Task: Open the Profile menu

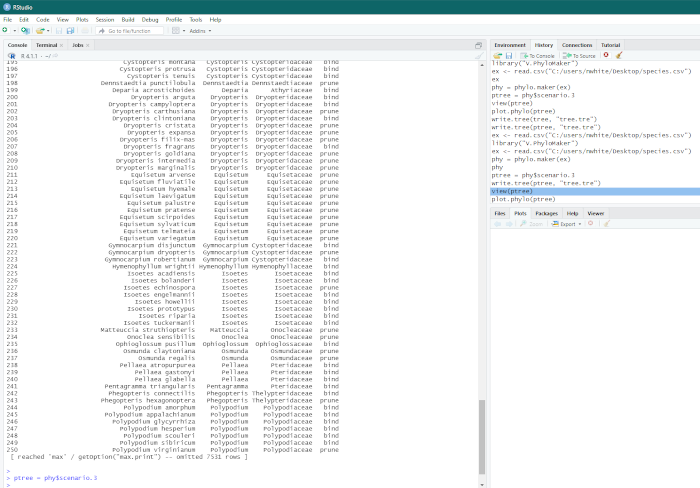Action: [x=174, y=20]
